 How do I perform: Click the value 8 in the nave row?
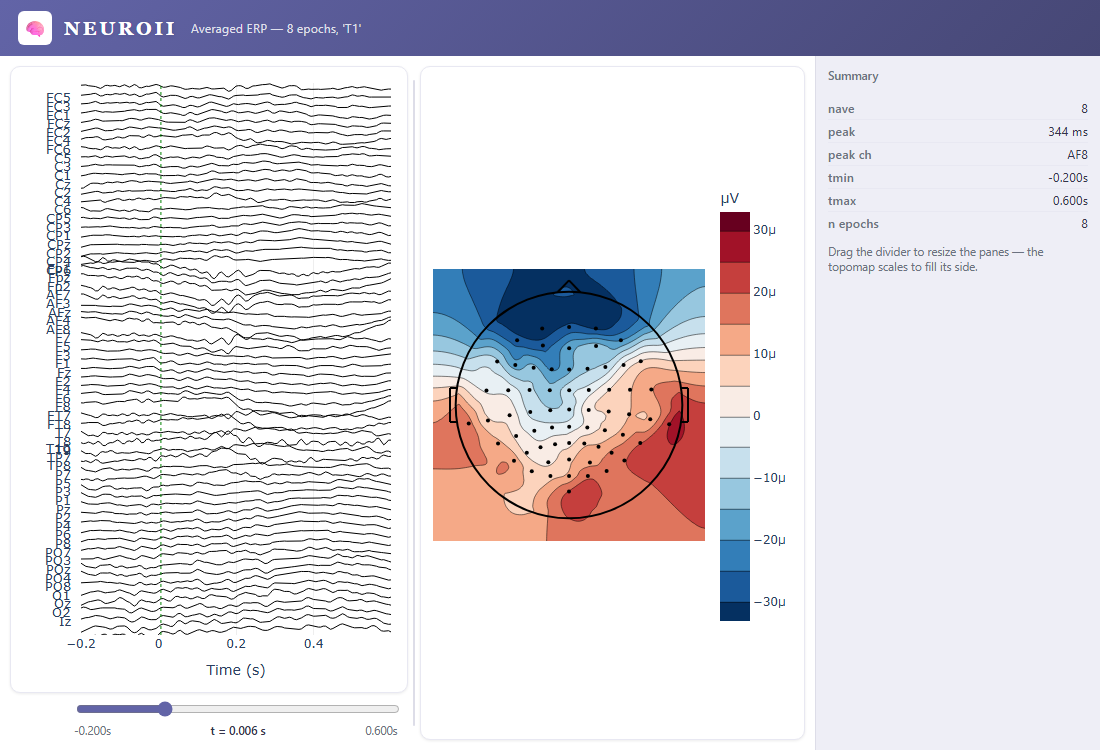pos(1084,109)
